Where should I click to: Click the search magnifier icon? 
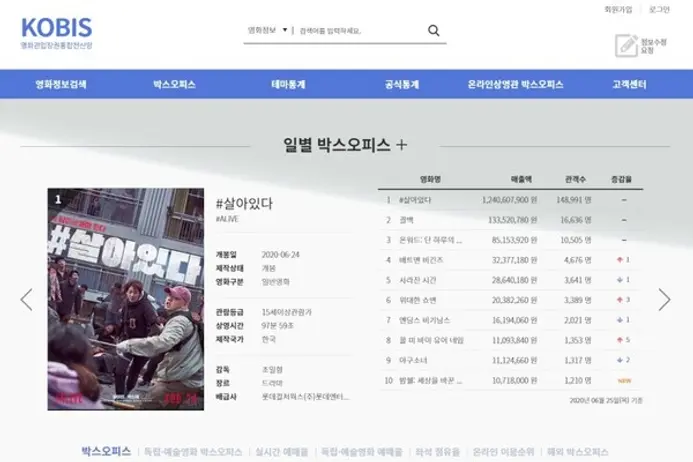coord(434,30)
